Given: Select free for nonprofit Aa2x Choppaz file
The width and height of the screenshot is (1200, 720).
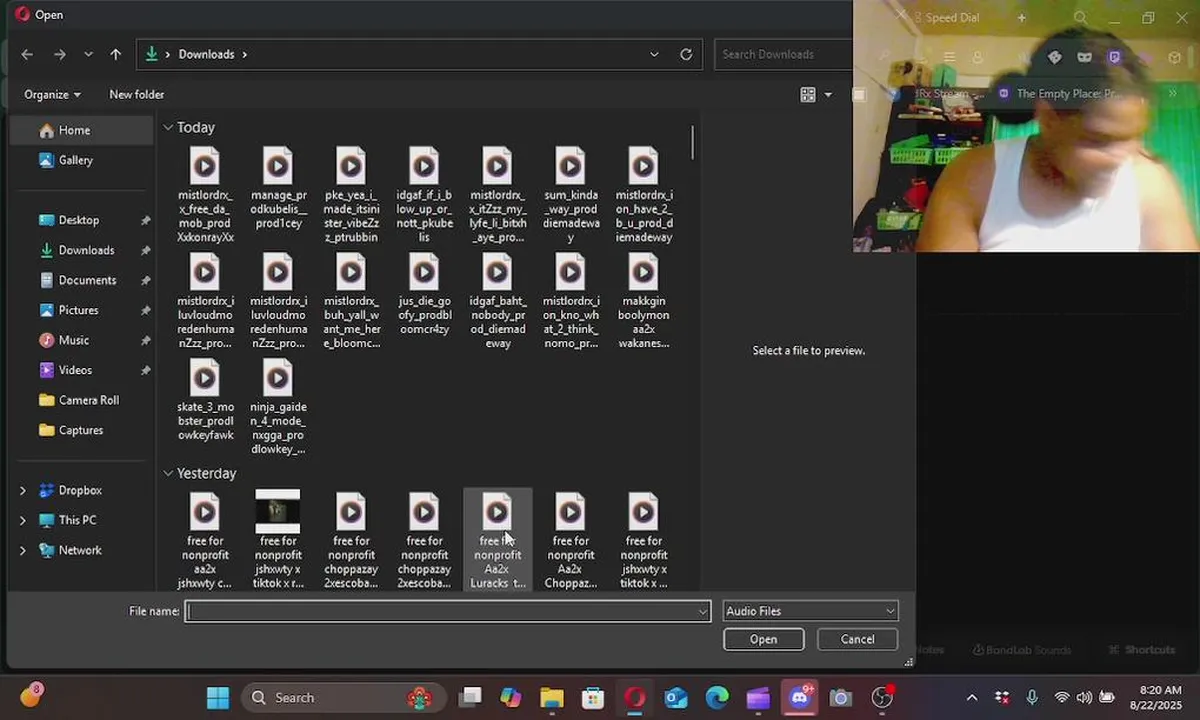Looking at the screenshot, I should [570, 540].
